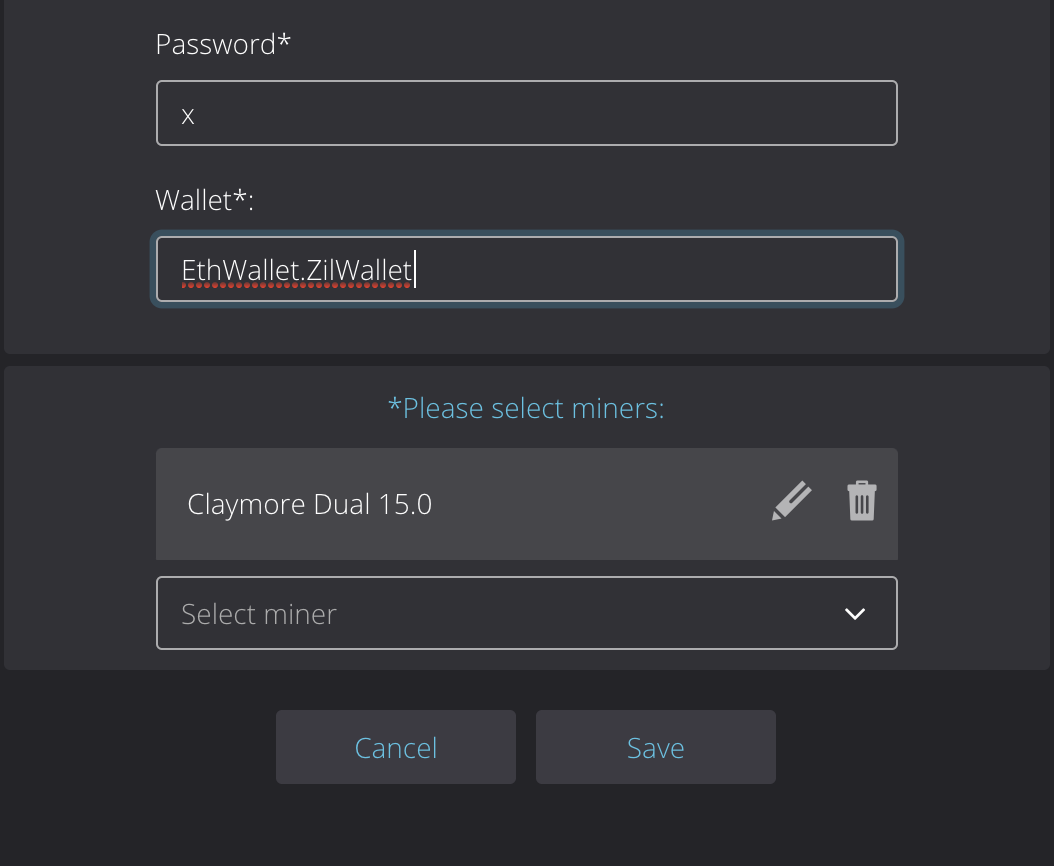The width and height of the screenshot is (1054, 866).
Task: Click the Please select miners heading
Action: (x=526, y=408)
